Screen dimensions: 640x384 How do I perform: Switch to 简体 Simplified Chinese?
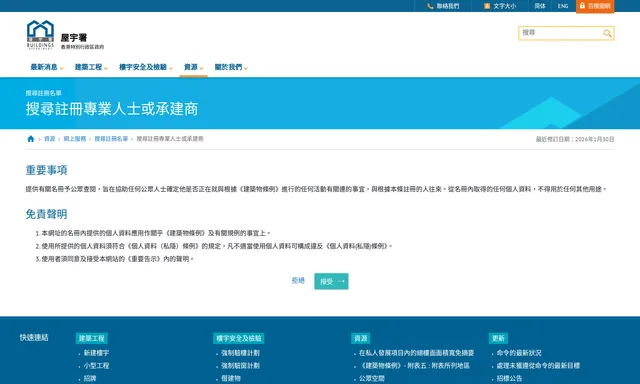540,6
